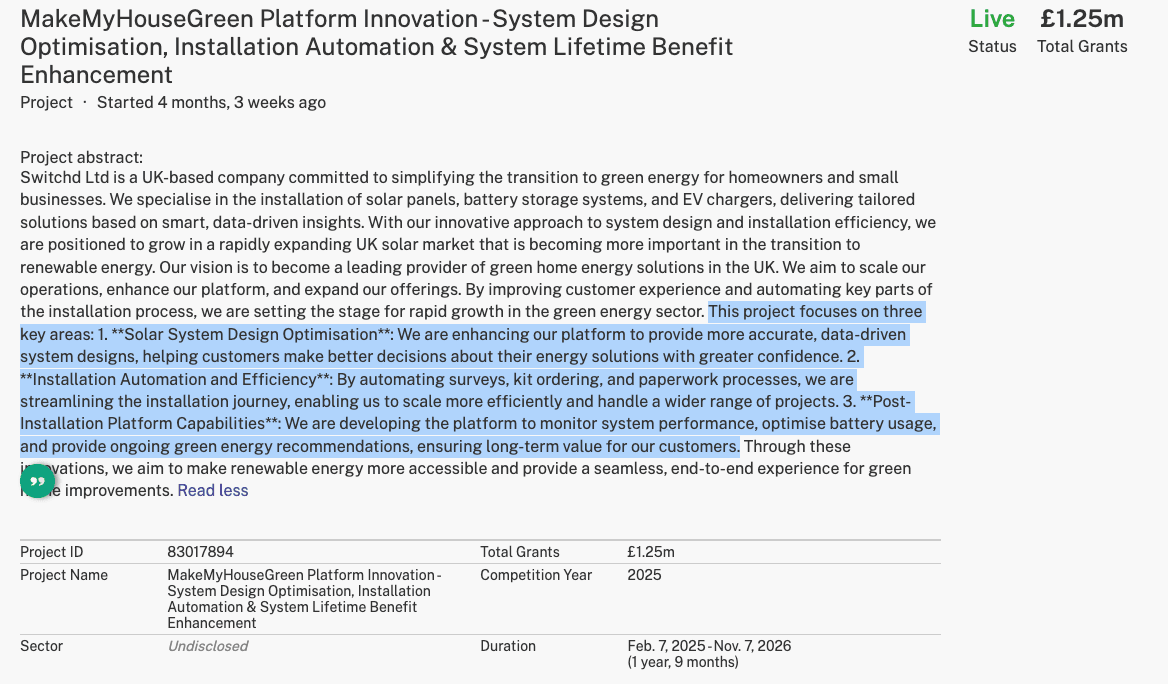The image size is (1168, 684).
Task: Click the 'Project' type label below title
Action: (x=46, y=102)
